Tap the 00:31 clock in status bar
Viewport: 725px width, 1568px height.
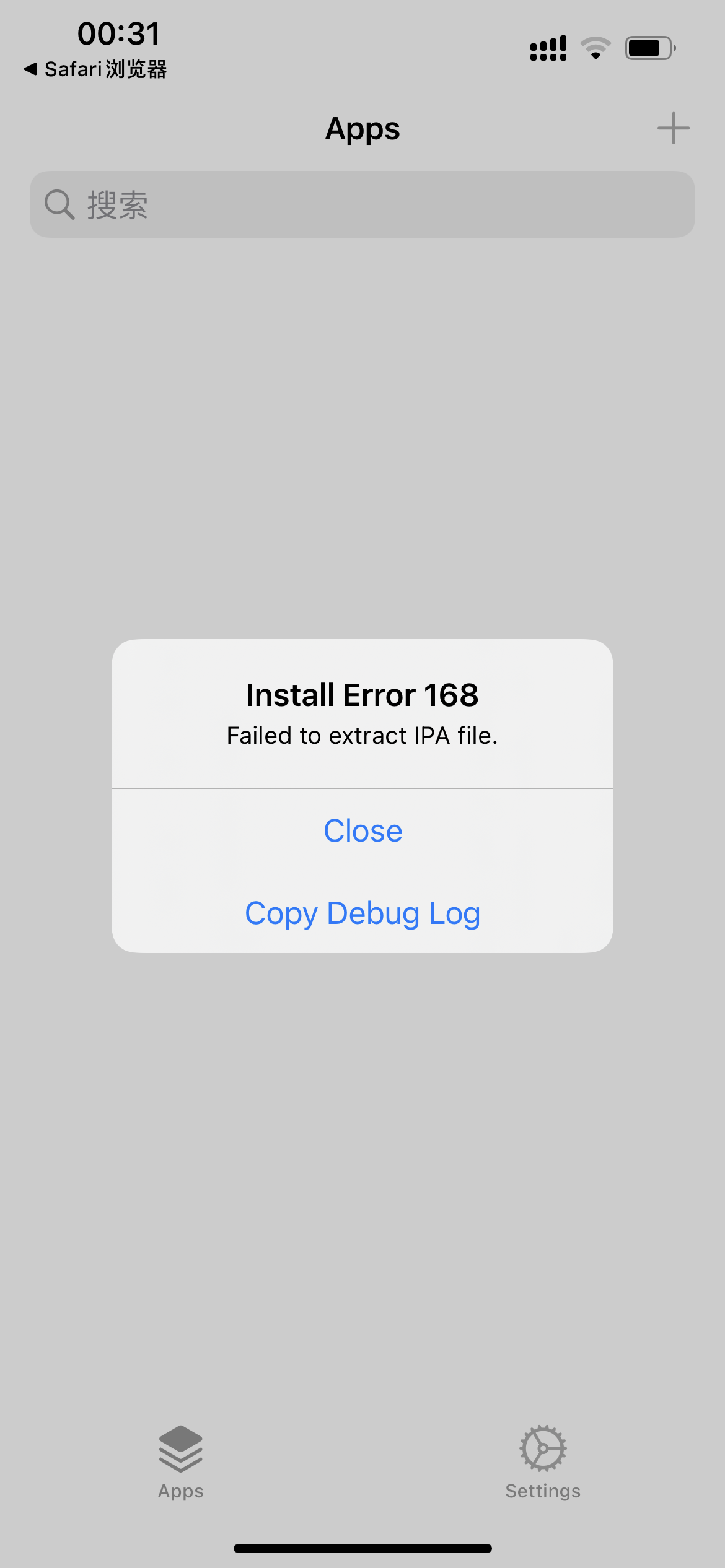[x=119, y=33]
